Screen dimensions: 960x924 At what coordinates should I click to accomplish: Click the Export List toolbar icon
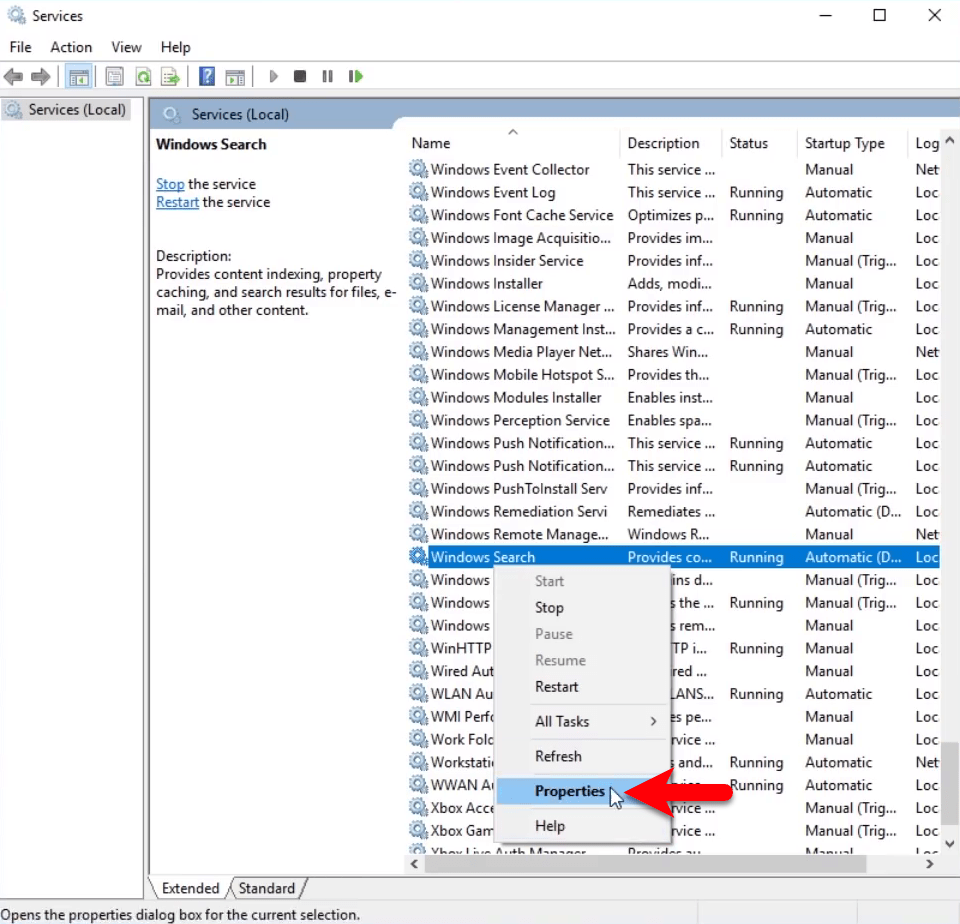170,77
